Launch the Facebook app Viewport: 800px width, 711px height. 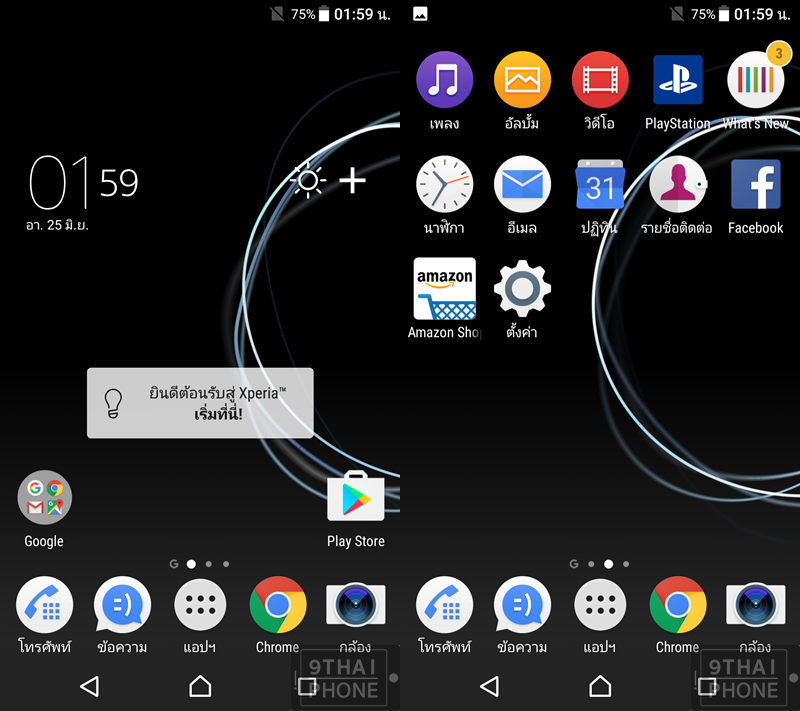pos(756,184)
